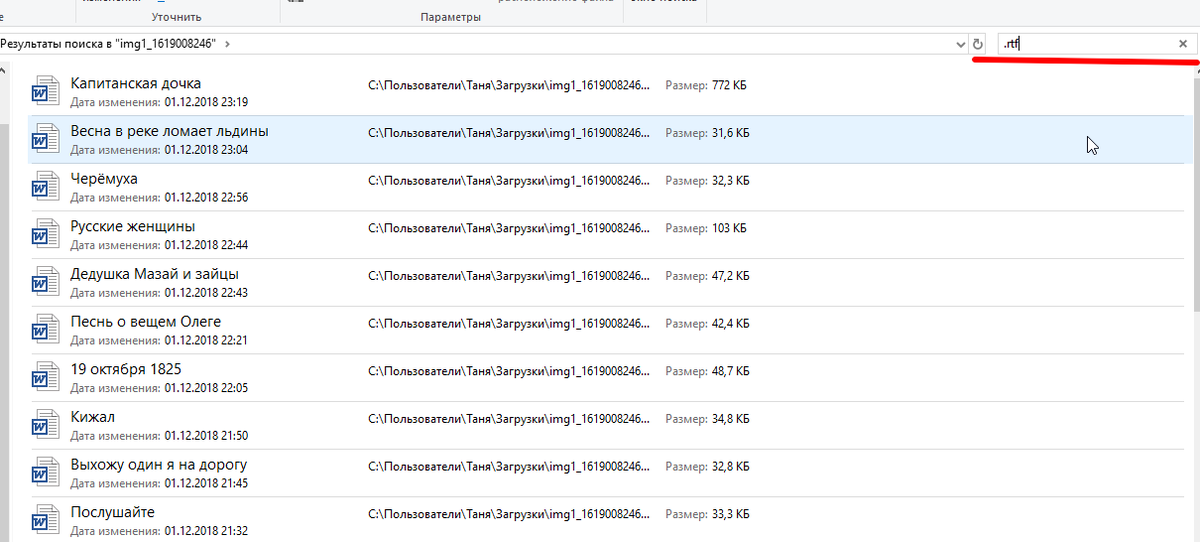The image size is (1200, 542).
Task: Click the Word icon of Капитанская дочка
Action: tap(44, 90)
